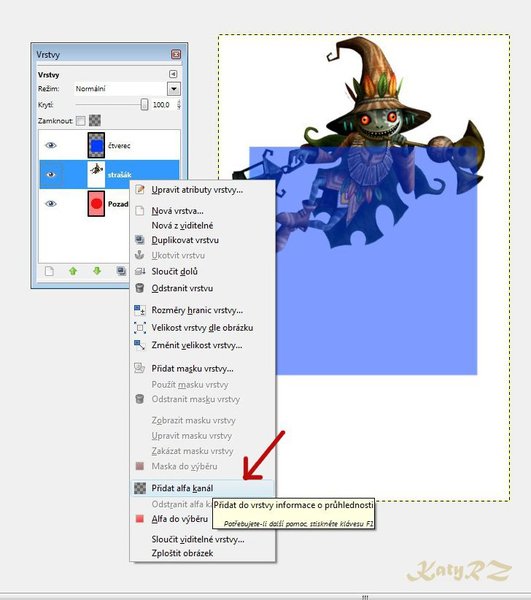Screen dimensions: 531x600
Task: Click the add layer mask icon
Action: pyautogui.click(x=140, y=368)
